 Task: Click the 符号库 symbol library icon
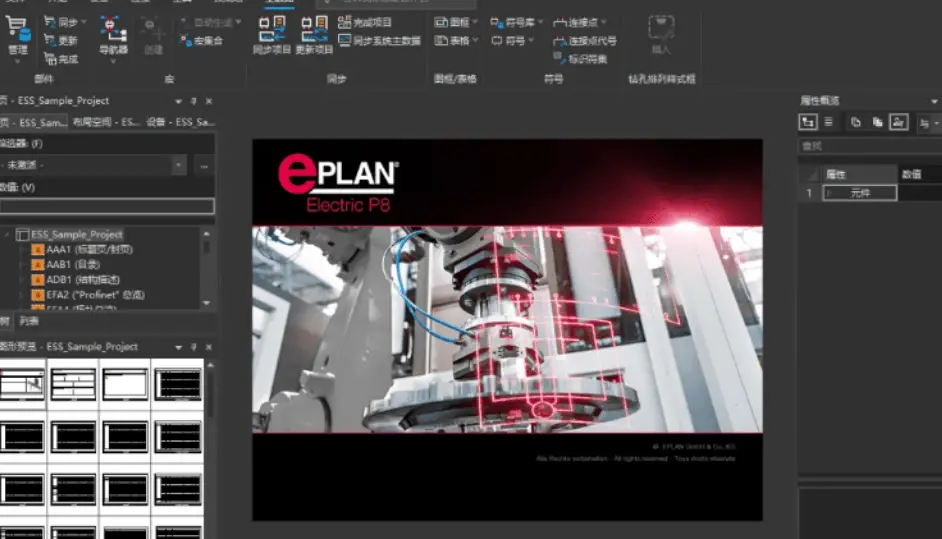tap(496, 22)
